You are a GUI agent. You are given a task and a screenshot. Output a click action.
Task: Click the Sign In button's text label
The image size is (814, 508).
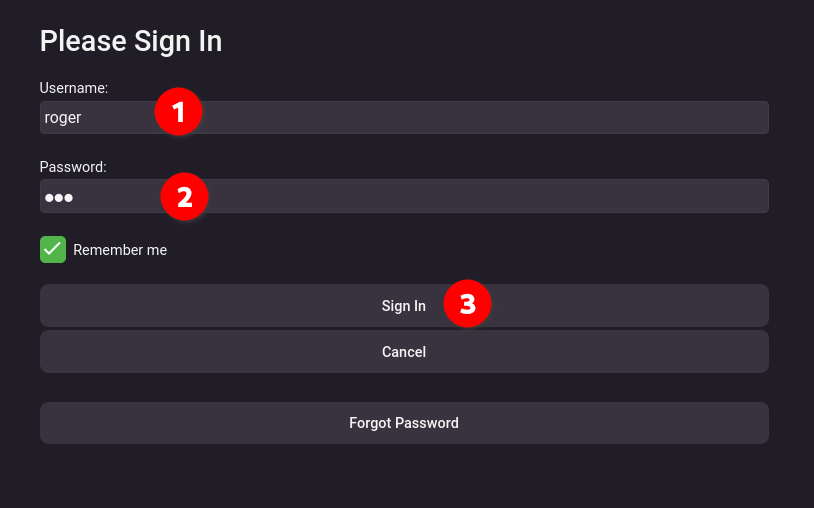pyautogui.click(x=404, y=306)
